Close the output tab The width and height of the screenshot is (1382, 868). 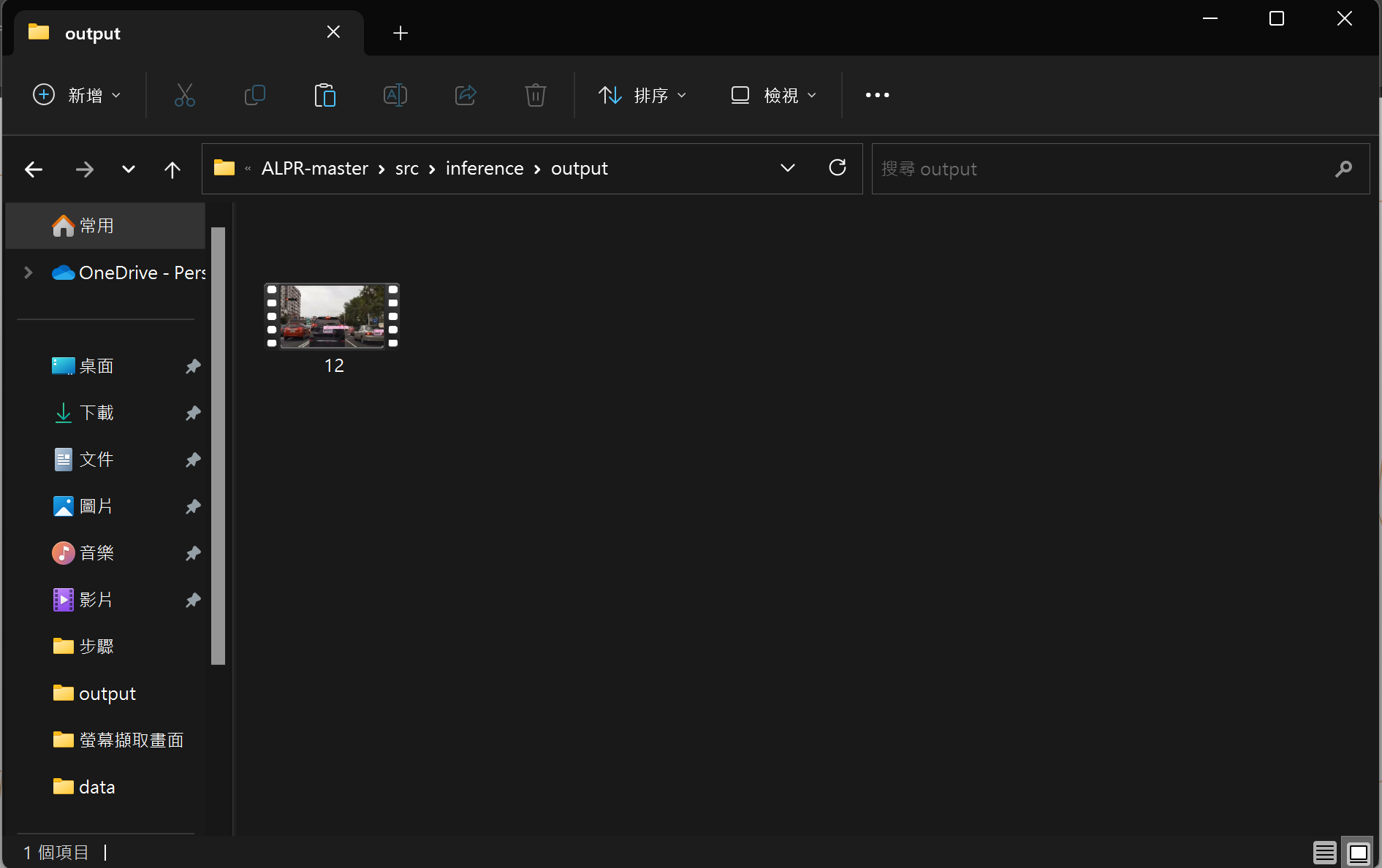tap(333, 32)
